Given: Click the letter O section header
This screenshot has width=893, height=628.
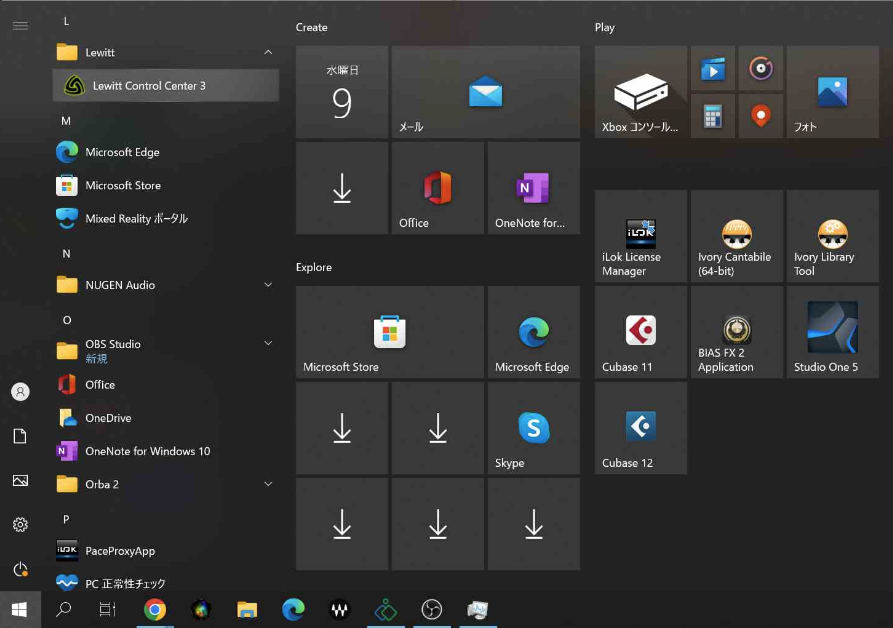Looking at the screenshot, I should (x=67, y=320).
